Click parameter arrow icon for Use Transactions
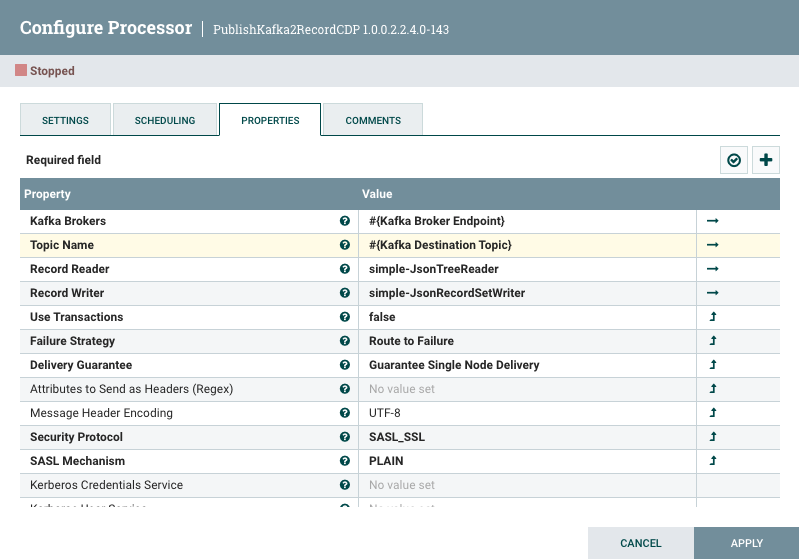Viewport: 799px width, 559px height. click(x=713, y=317)
